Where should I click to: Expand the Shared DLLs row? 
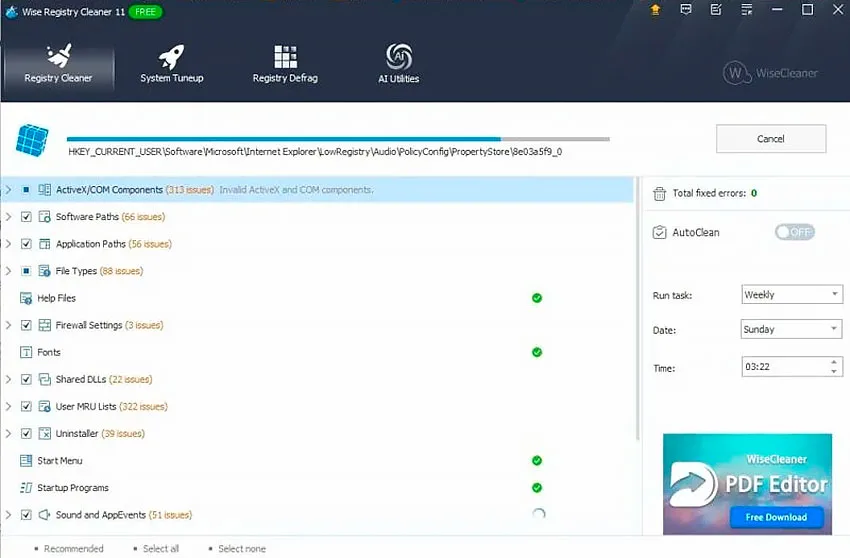coord(9,380)
